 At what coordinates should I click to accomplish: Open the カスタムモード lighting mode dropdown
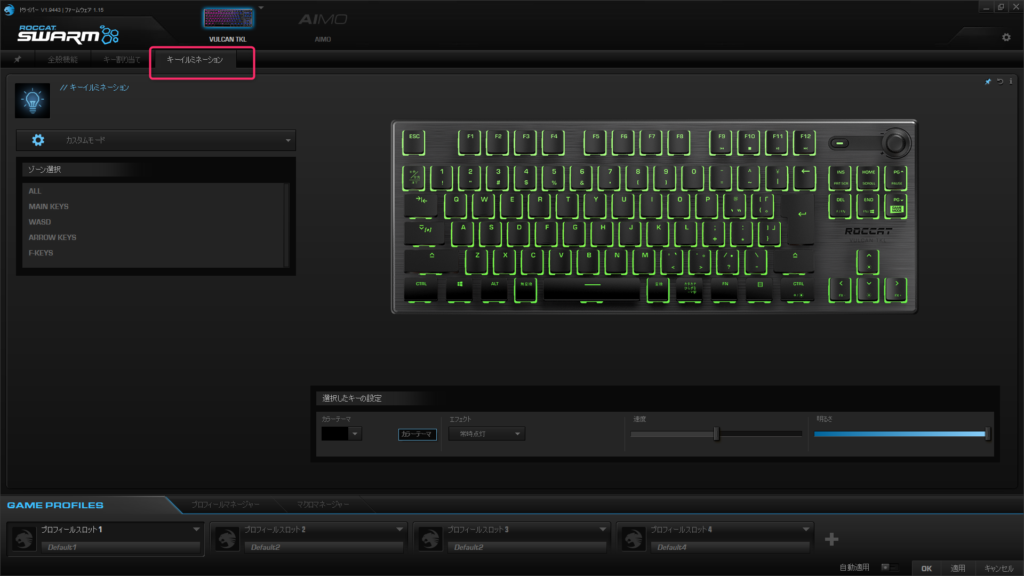pyautogui.click(x=156, y=140)
